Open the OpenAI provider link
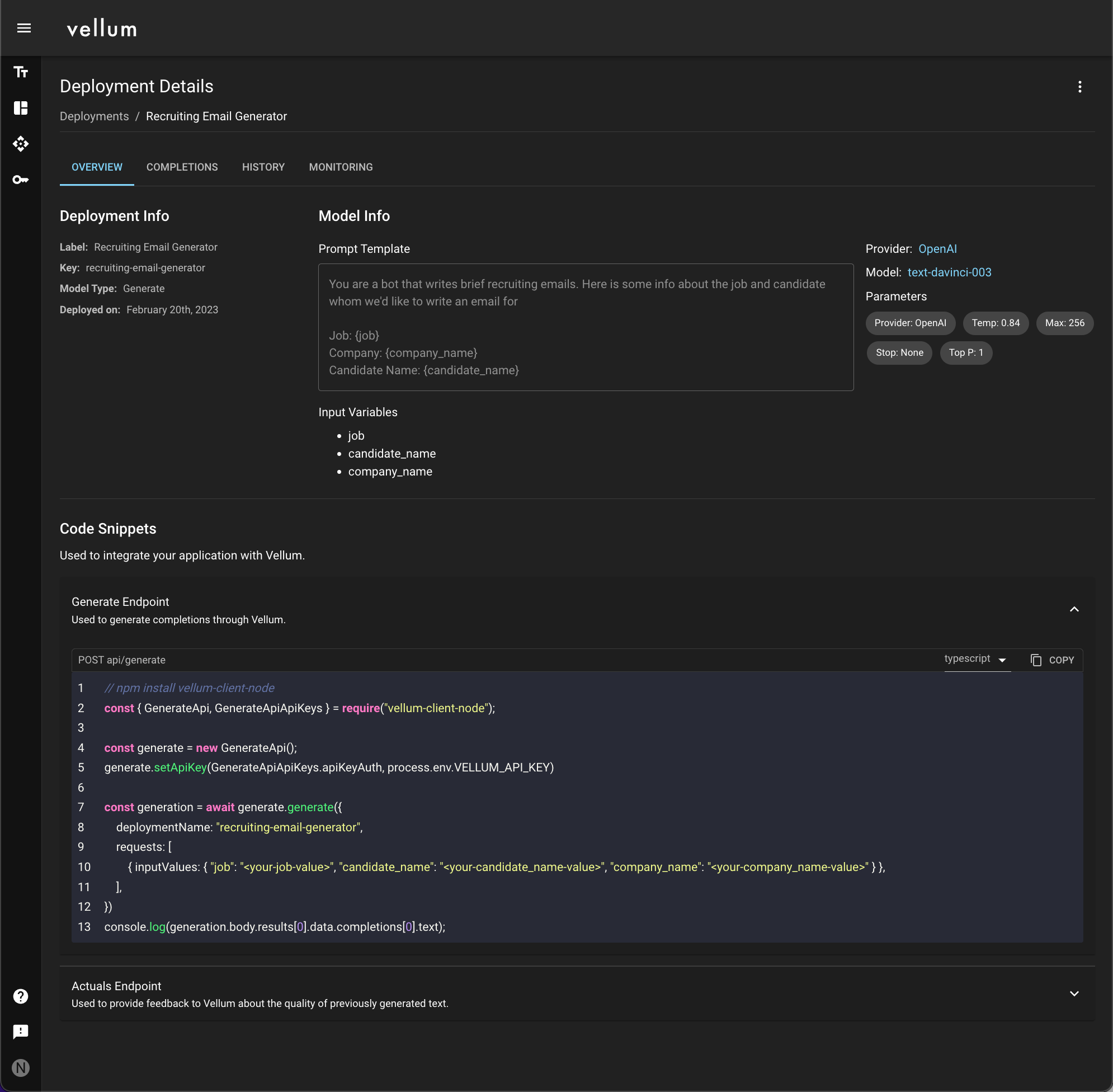1113x1092 pixels. (937, 249)
